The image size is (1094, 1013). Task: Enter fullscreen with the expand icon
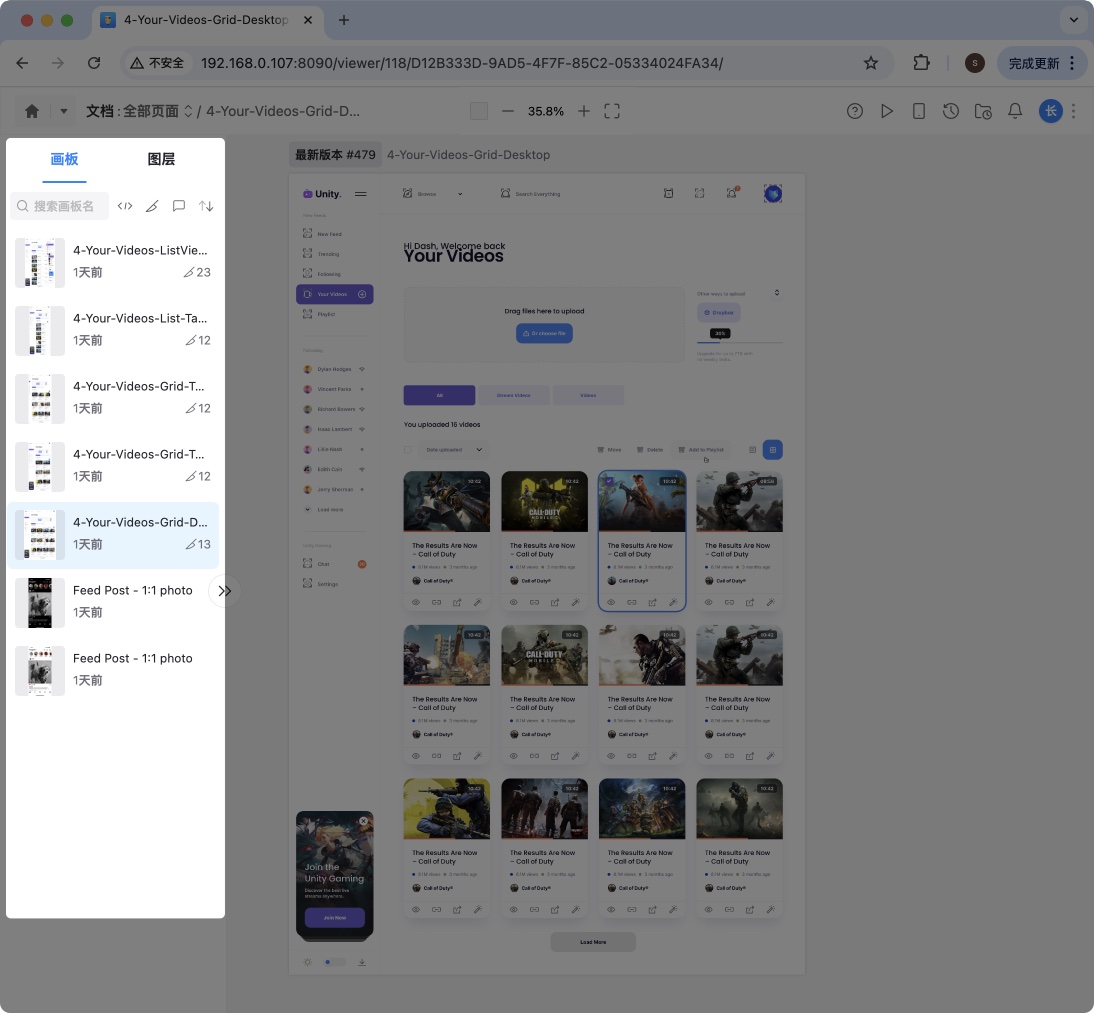point(612,111)
